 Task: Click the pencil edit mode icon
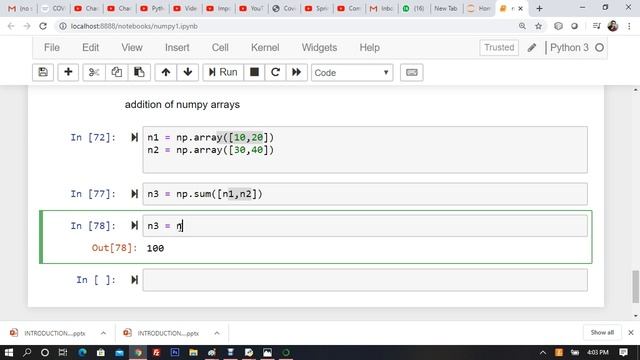coord(531,48)
